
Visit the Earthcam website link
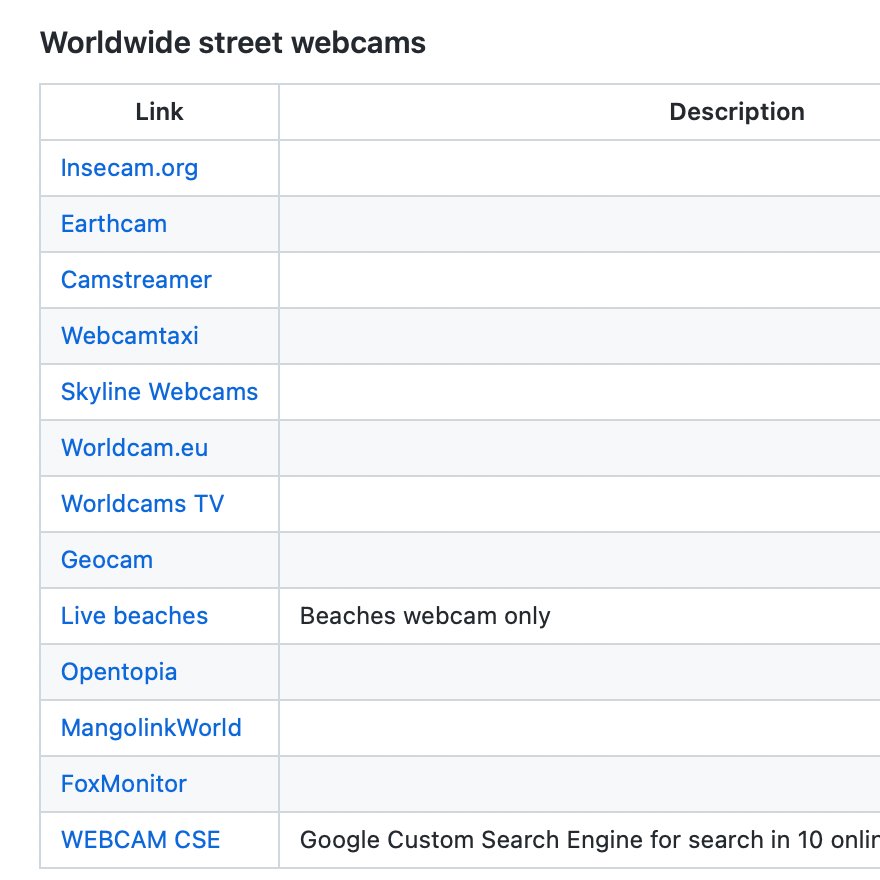(x=113, y=224)
